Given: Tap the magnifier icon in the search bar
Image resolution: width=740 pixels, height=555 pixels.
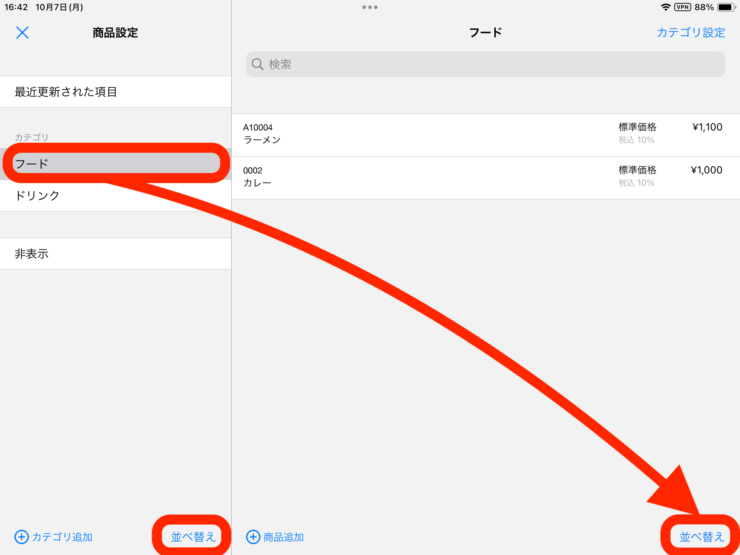Looking at the screenshot, I should (x=258, y=64).
